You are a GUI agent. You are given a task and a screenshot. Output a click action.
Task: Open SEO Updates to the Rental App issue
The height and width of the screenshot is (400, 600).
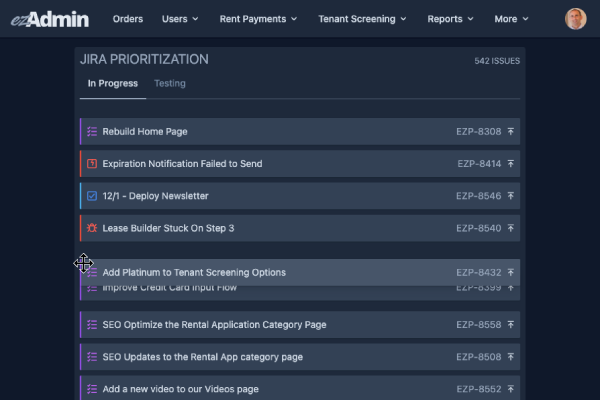point(300,357)
